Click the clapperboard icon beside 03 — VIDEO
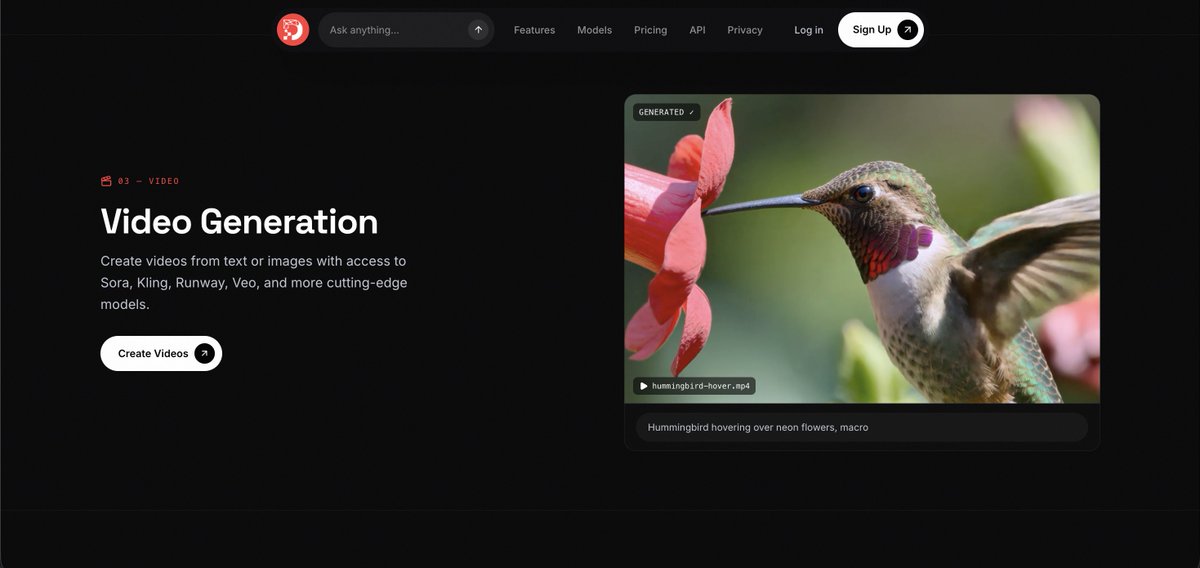Image resolution: width=1200 pixels, height=568 pixels. coord(106,181)
